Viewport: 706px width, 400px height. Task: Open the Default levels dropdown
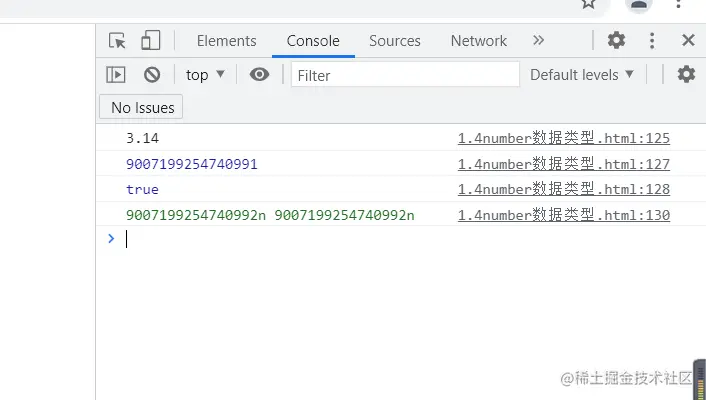pos(582,74)
